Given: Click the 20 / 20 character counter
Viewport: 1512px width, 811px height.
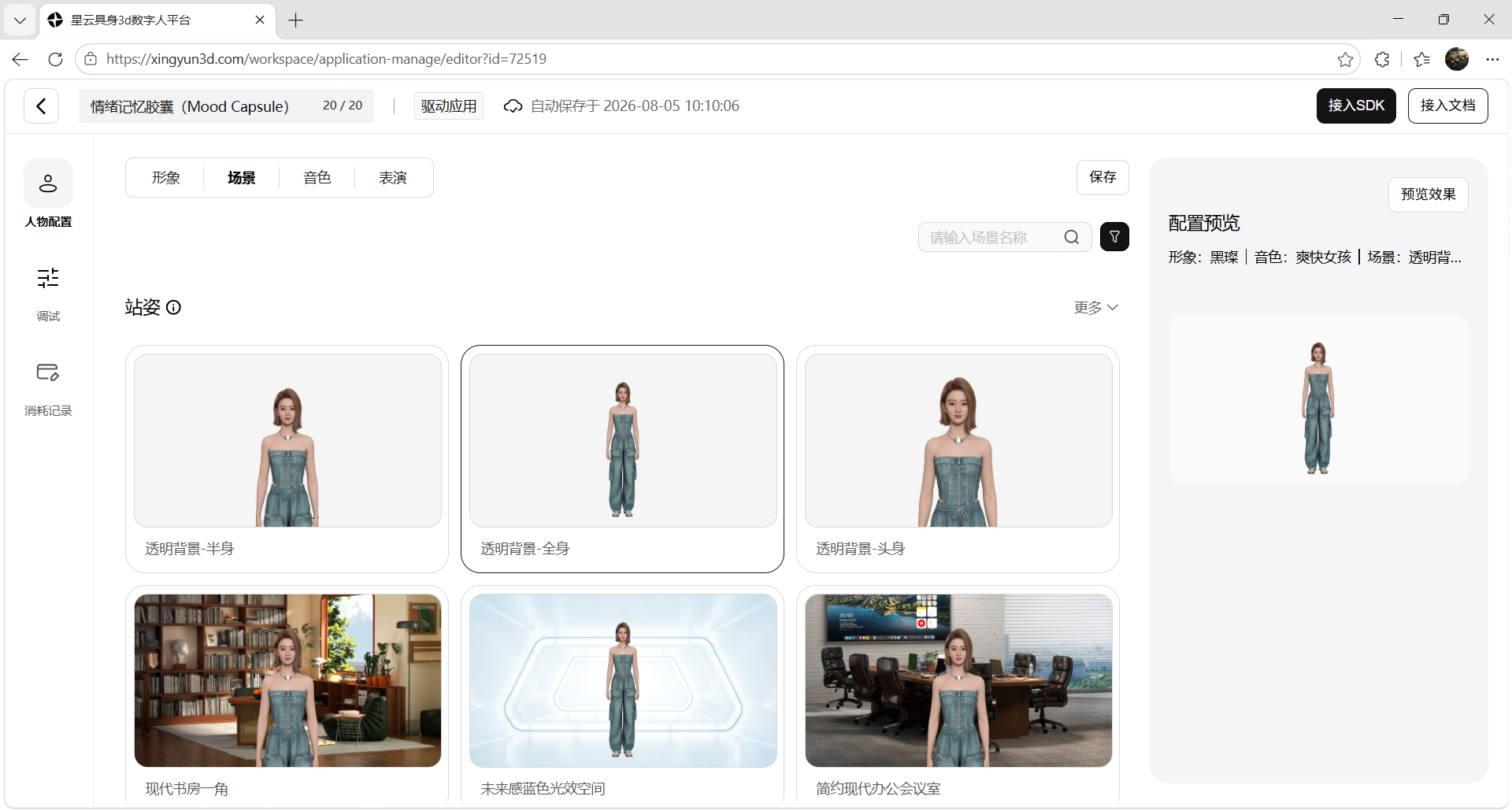Looking at the screenshot, I should pyautogui.click(x=343, y=106).
